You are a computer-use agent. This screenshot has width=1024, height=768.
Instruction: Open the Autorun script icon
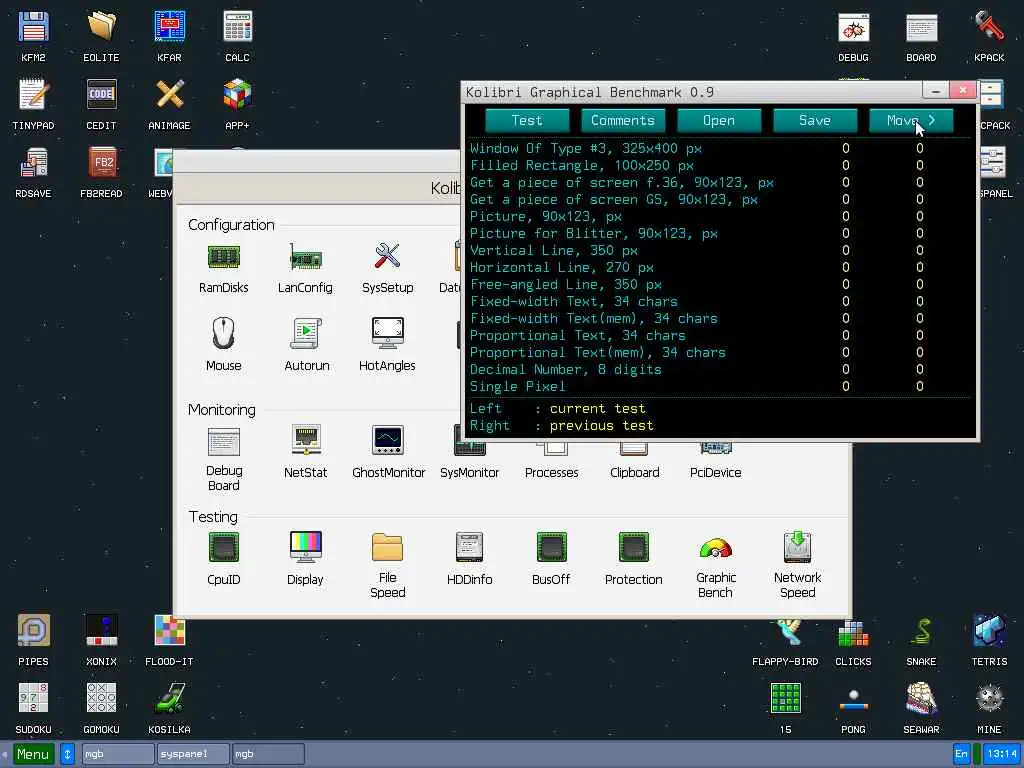pyautogui.click(x=306, y=334)
